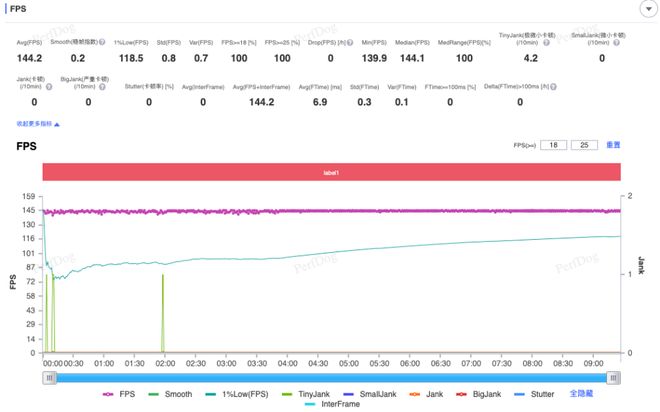Click 重置 reset link beside FPS thresholds

[x=613, y=145]
